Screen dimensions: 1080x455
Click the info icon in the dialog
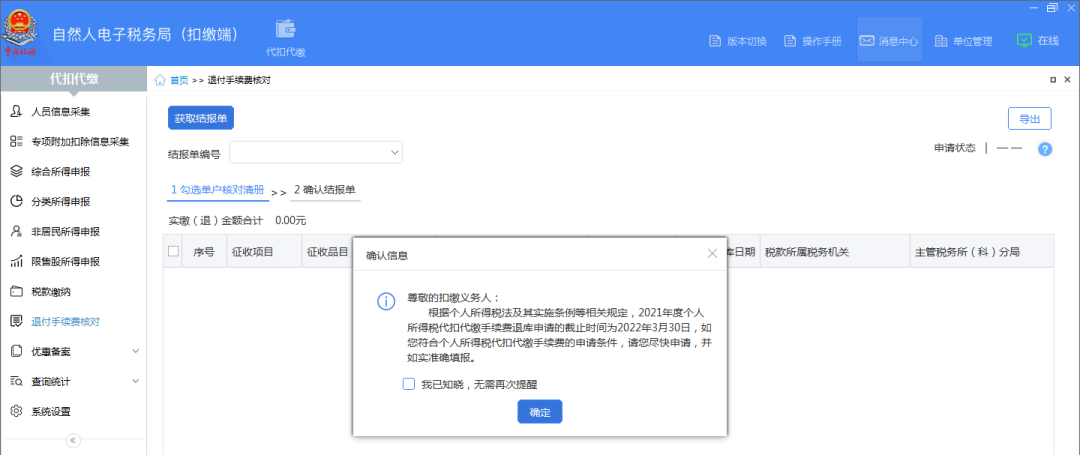pos(386,301)
